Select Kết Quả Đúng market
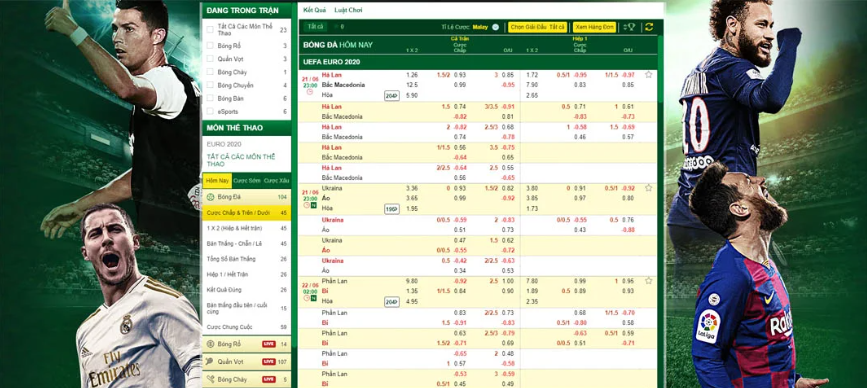This screenshot has height=388, width=867. (247, 290)
